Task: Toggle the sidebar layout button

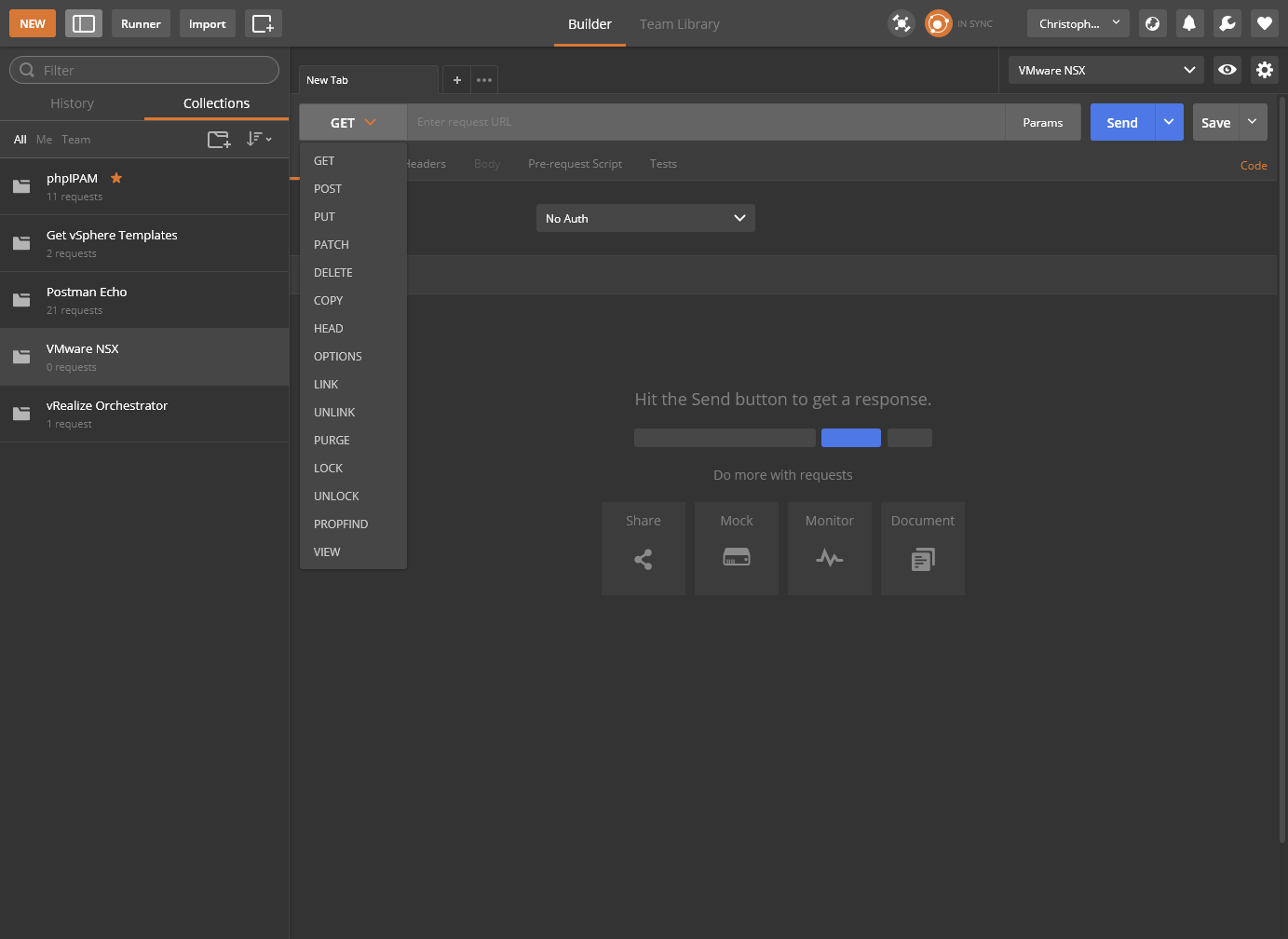Action: tap(84, 23)
